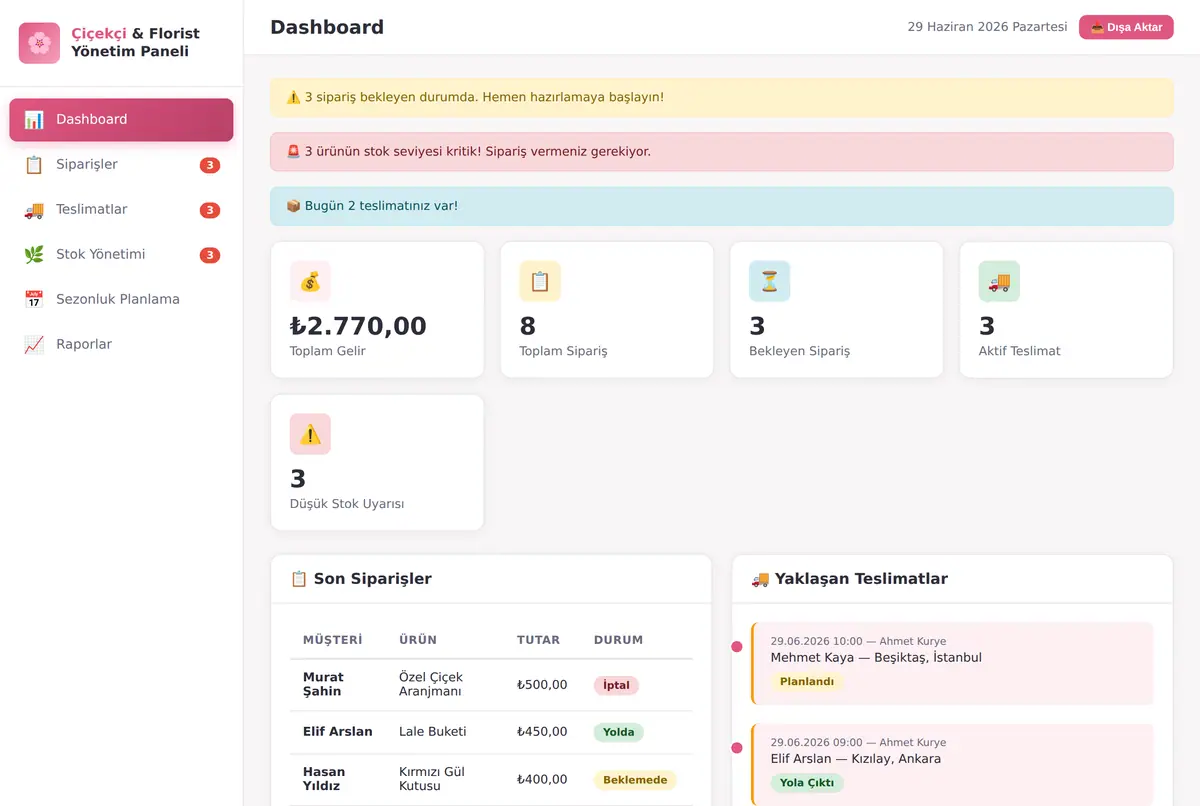Click the clipboard icon beside Son Siparişler heading
Viewport: 1200px width, 806px height.
pyautogui.click(x=299, y=579)
